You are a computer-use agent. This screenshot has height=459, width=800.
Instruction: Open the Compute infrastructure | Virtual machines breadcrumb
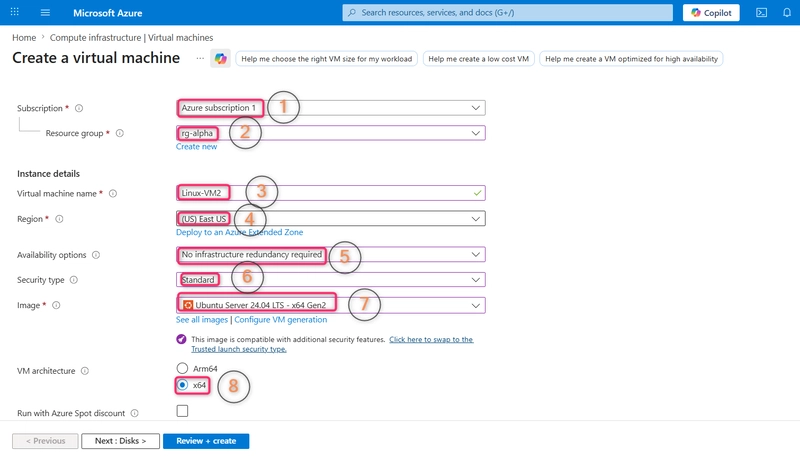131,38
